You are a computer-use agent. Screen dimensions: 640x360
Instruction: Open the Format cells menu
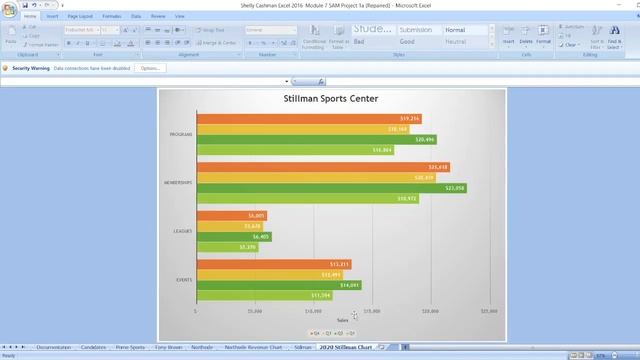[x=543, y=36]
